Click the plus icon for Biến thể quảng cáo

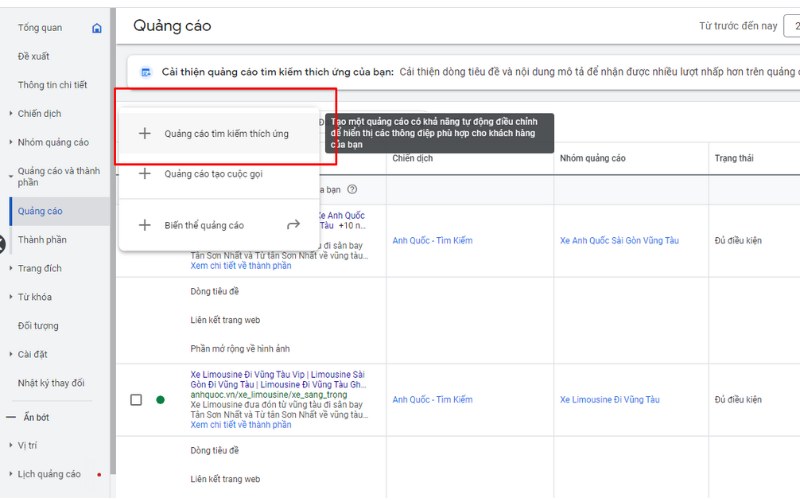pyautogui.click(x=144, y=225)
